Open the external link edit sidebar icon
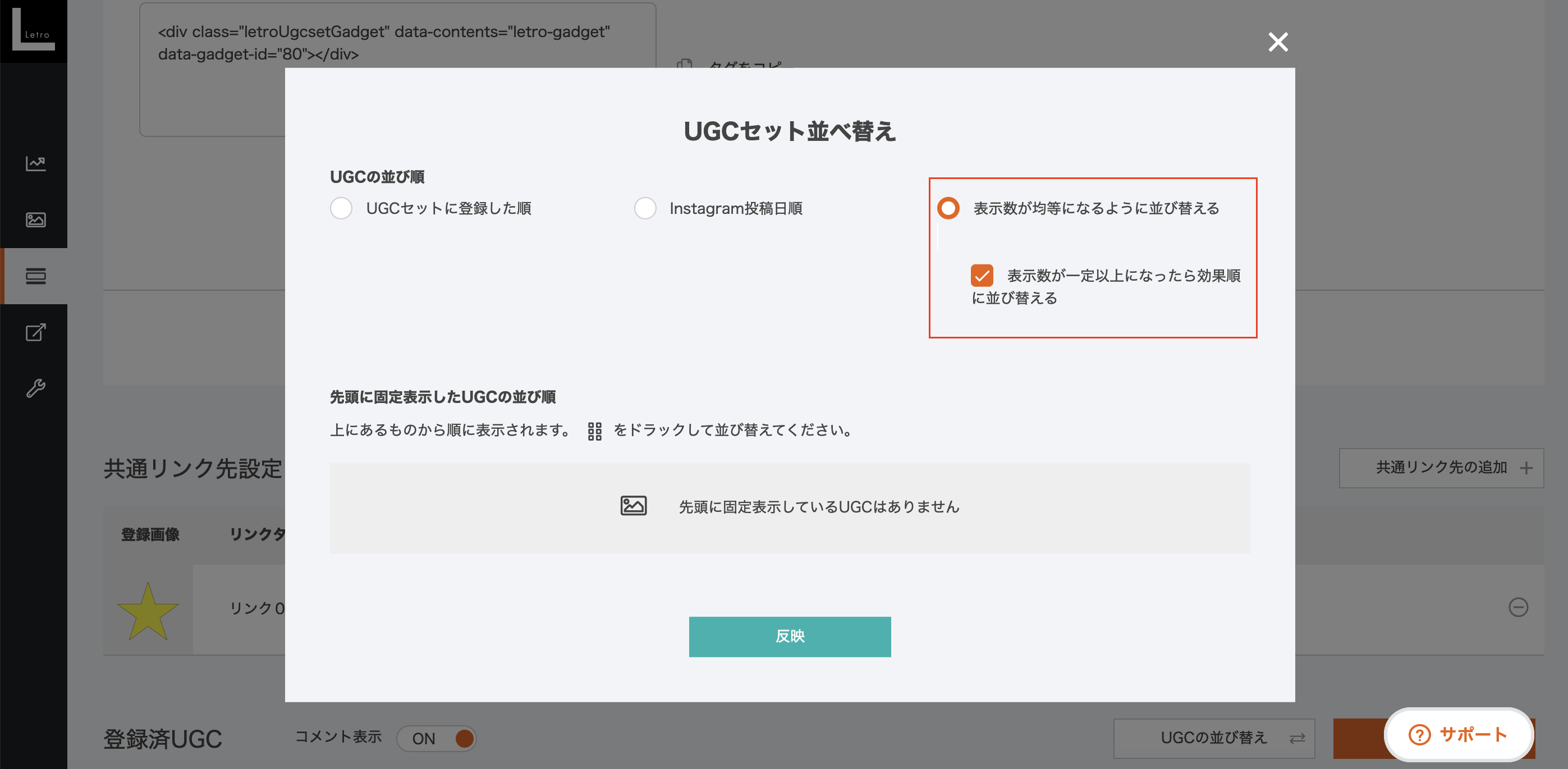This screenshot has width=1568, height=769. coord(35,332)
